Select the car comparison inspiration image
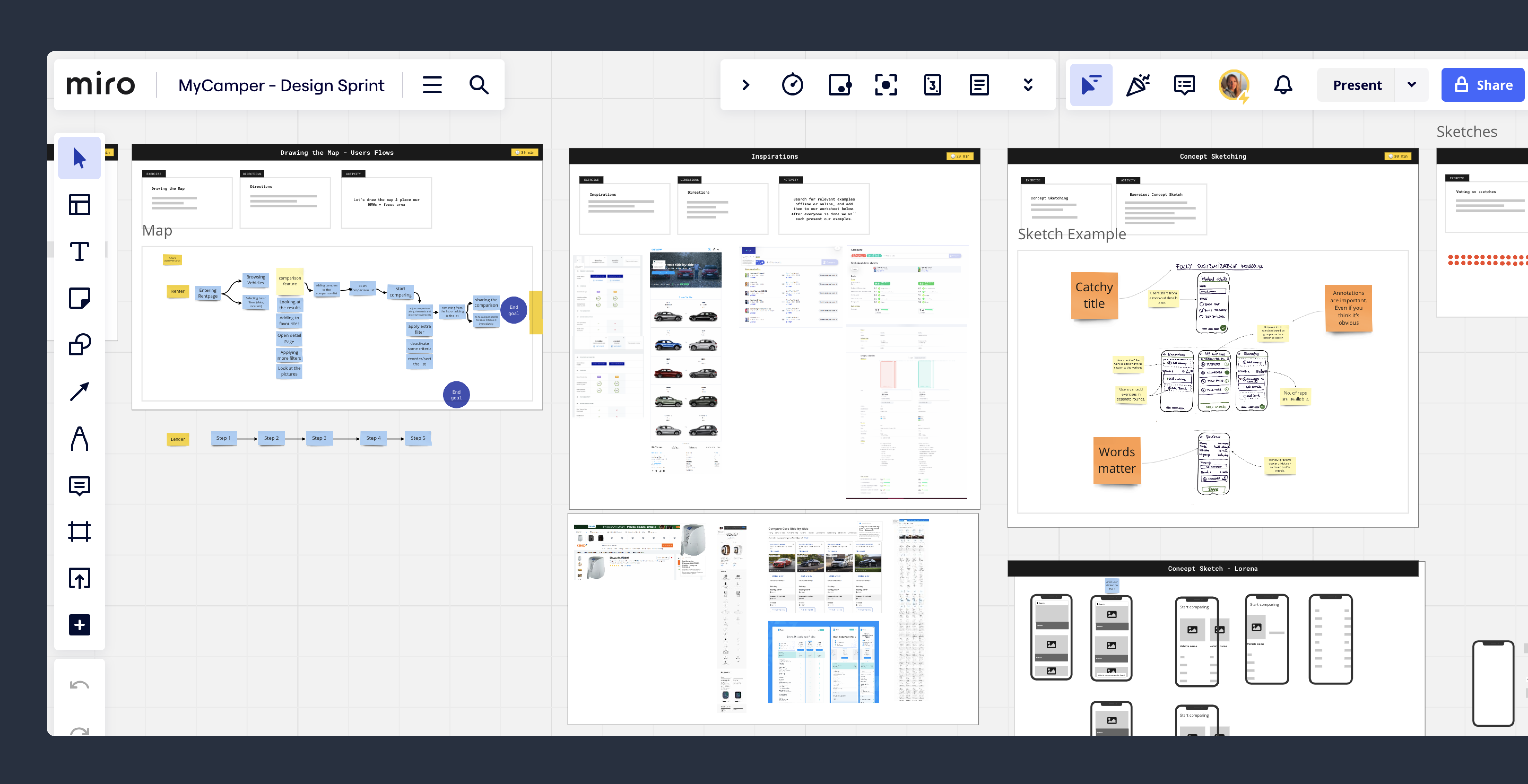This screenshot has width=1528, height=784. 686,360
